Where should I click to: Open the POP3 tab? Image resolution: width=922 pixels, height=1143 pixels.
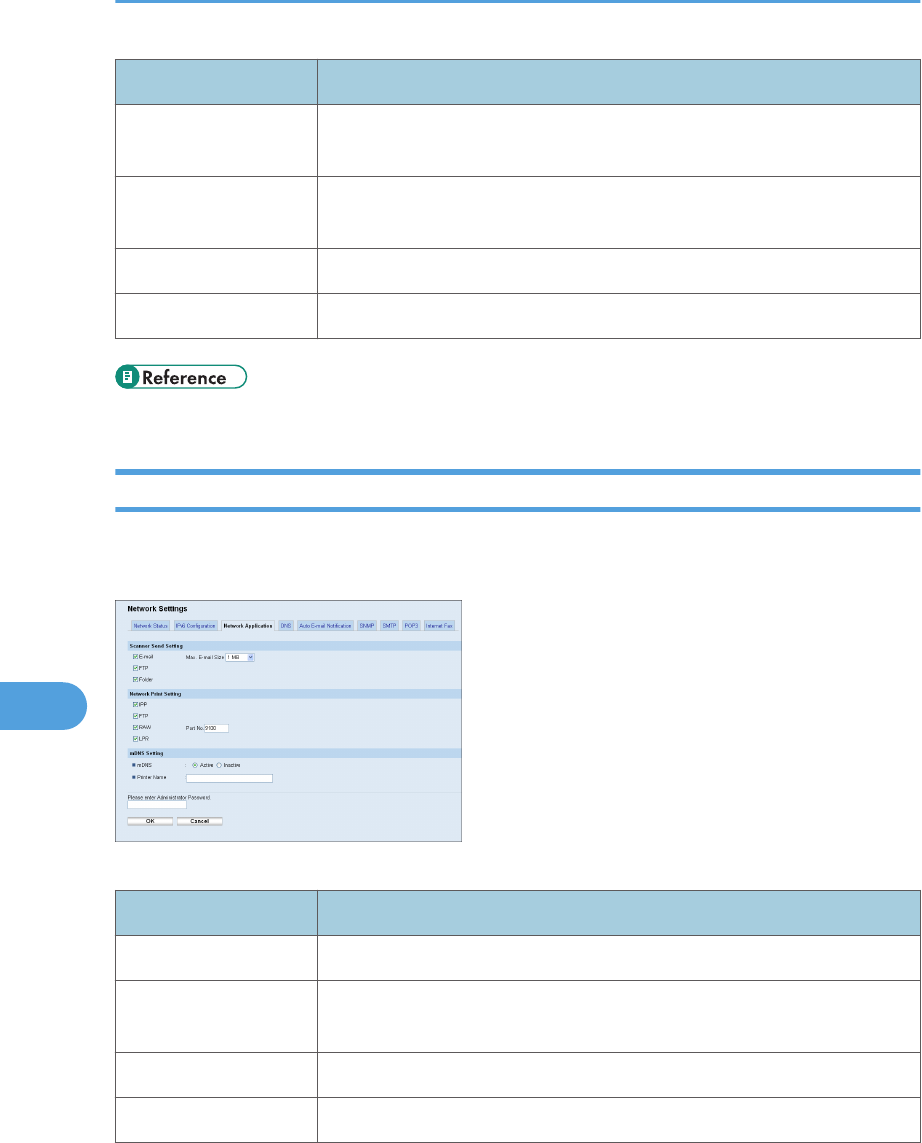point(411,625)
